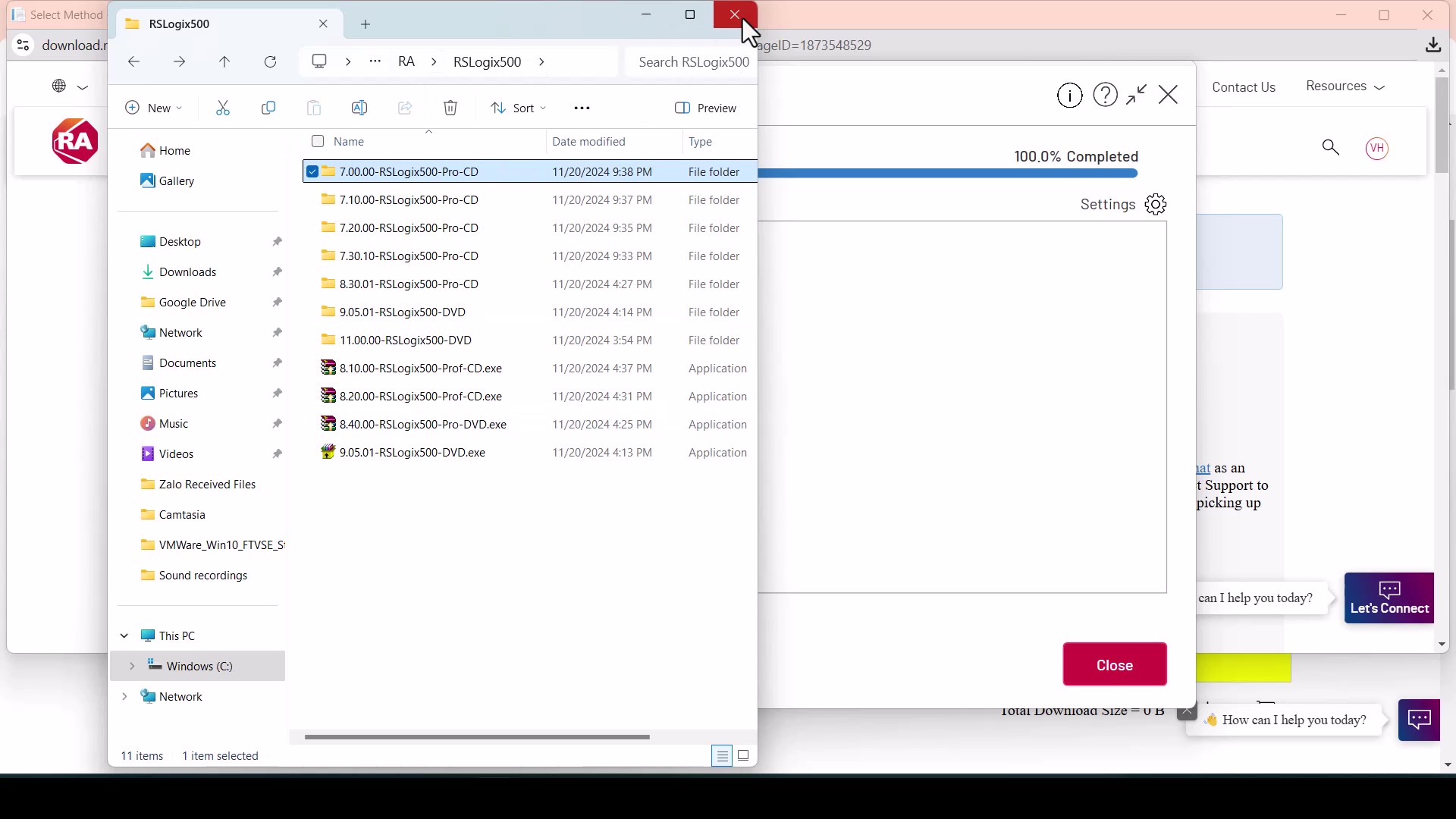Click the Close button in the download dialog
1456x819 pixels.
[x=1114, y=664]
